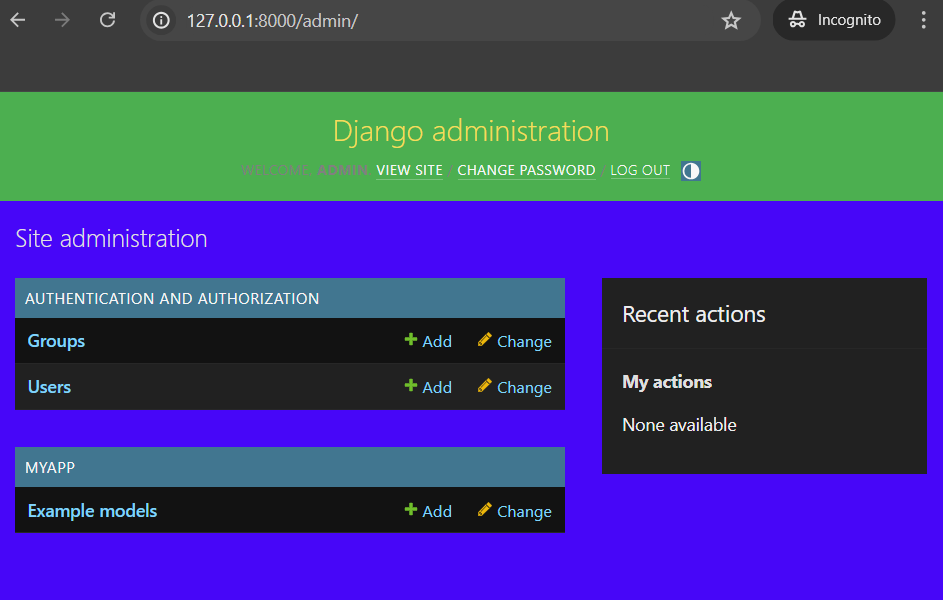Viewport: 943px width, 600px height.
Task: Click the ADMIN username text
Action: 342,170
